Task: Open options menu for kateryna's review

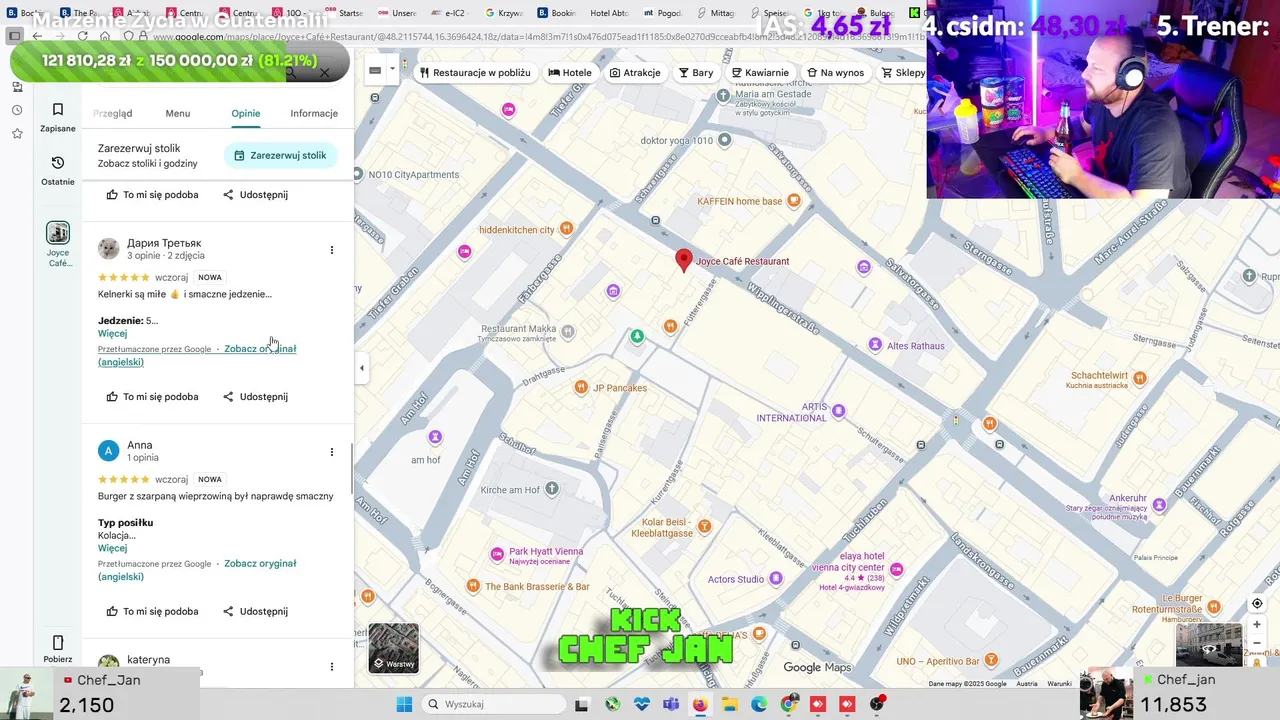Action: 332,666
